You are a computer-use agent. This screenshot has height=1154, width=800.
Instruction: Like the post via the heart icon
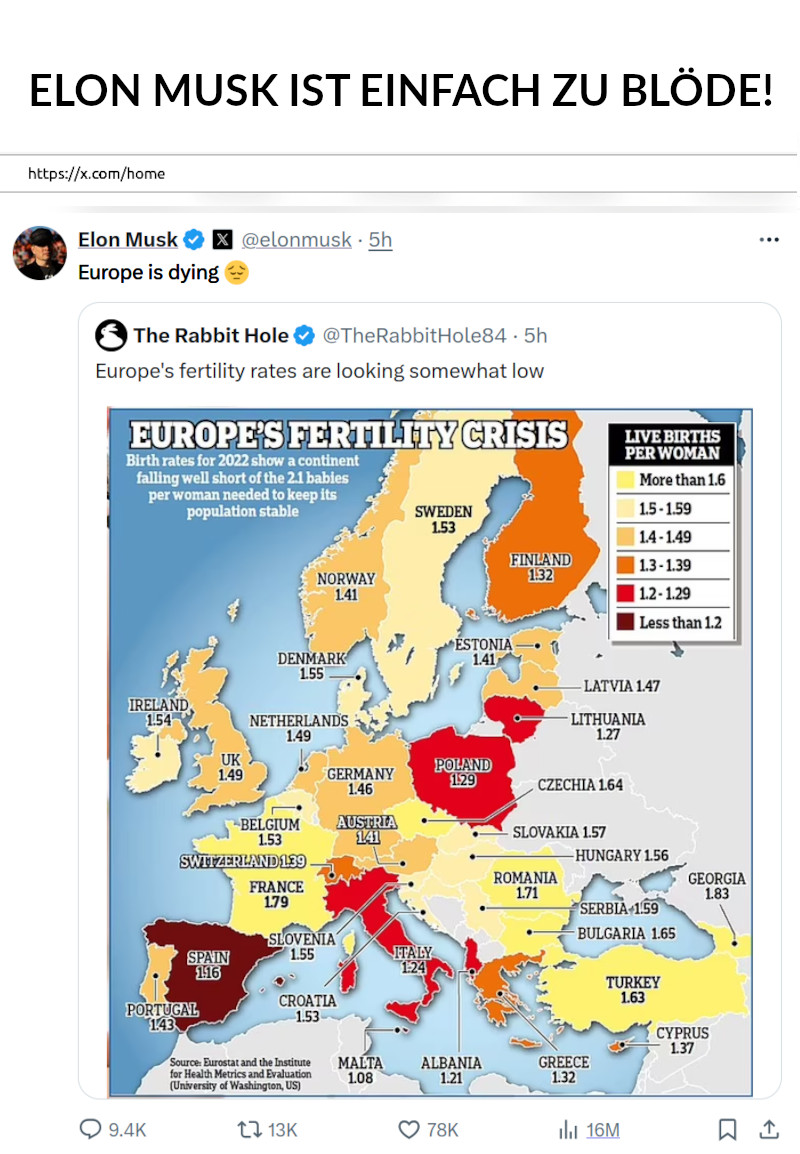[408, 1129]
